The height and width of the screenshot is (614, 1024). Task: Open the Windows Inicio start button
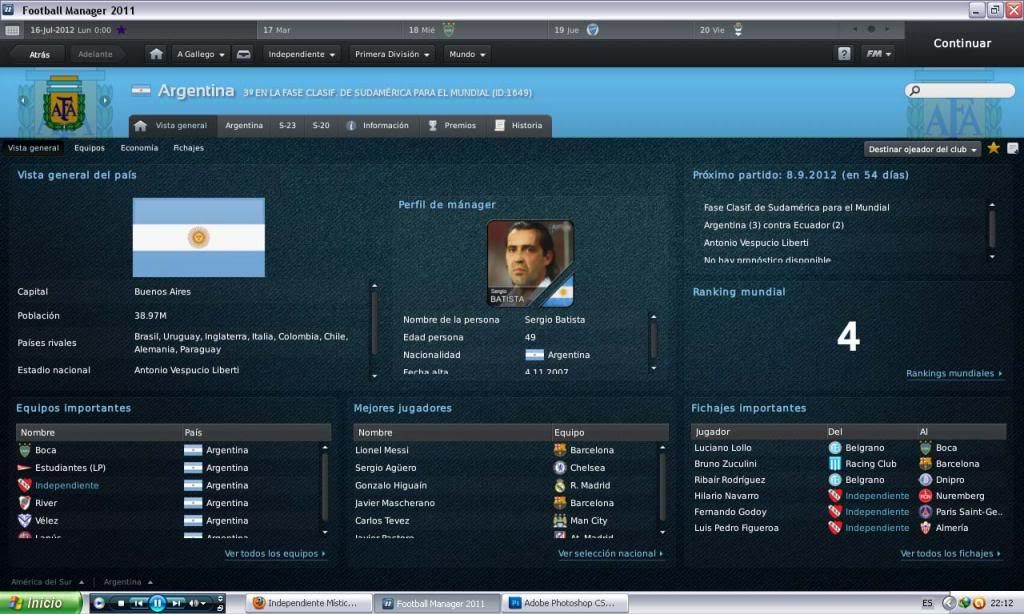tap(40, 603)
